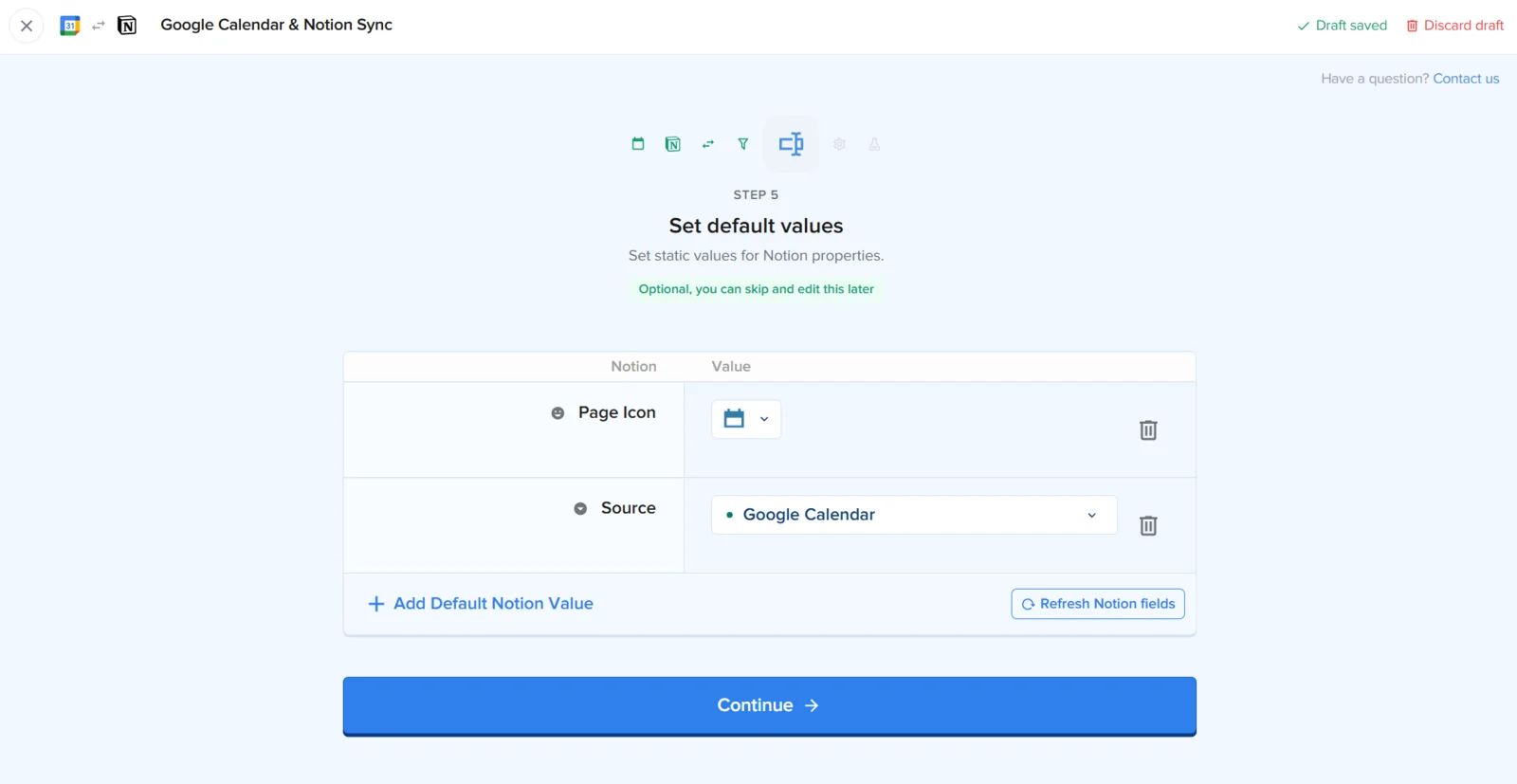Click the Value column header
Image resolution: width=1517 pixels, height=784 pixels.
click(x=731, y=367)
